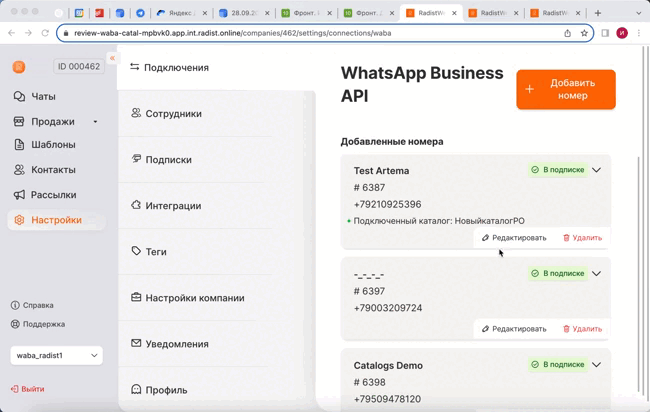
Task: Click the Telegram pinned tab icon
Action: [141, 13]
